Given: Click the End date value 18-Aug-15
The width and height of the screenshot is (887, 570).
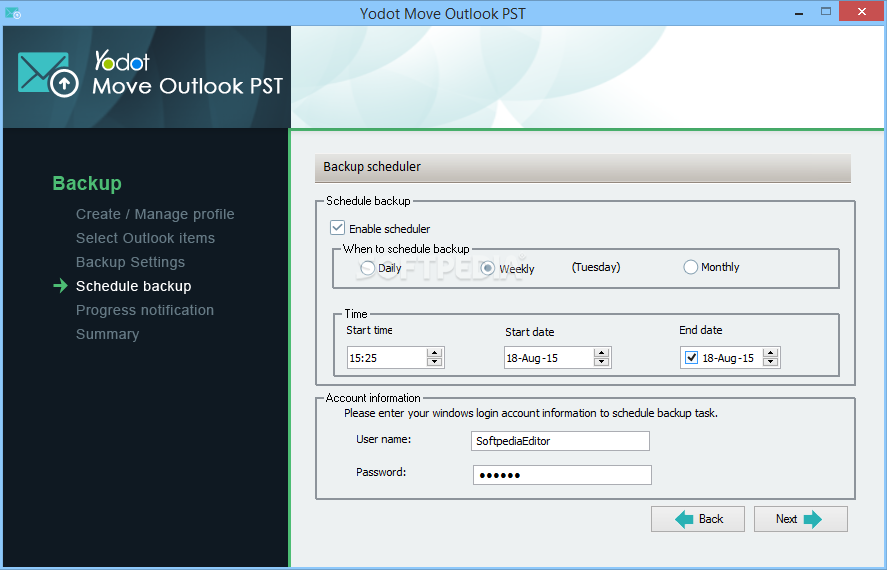Looking at the screenshot, I should (728, 358).
